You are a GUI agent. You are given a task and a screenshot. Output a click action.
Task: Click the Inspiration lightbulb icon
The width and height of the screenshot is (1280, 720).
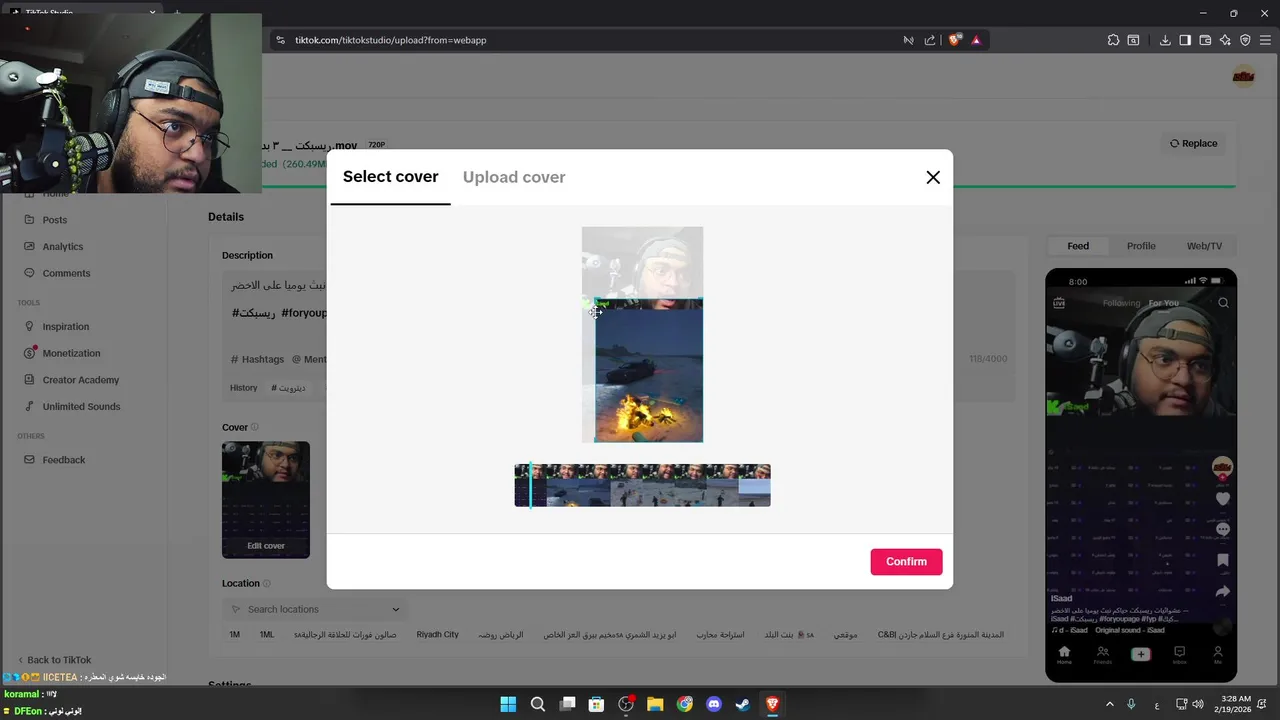[29, 327]
